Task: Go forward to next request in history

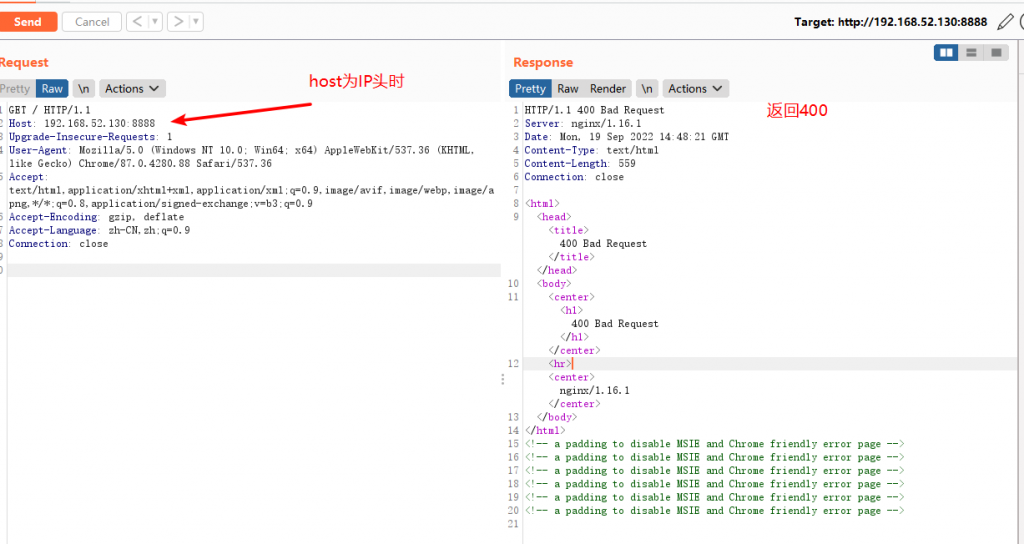Action: coord(178,21)
